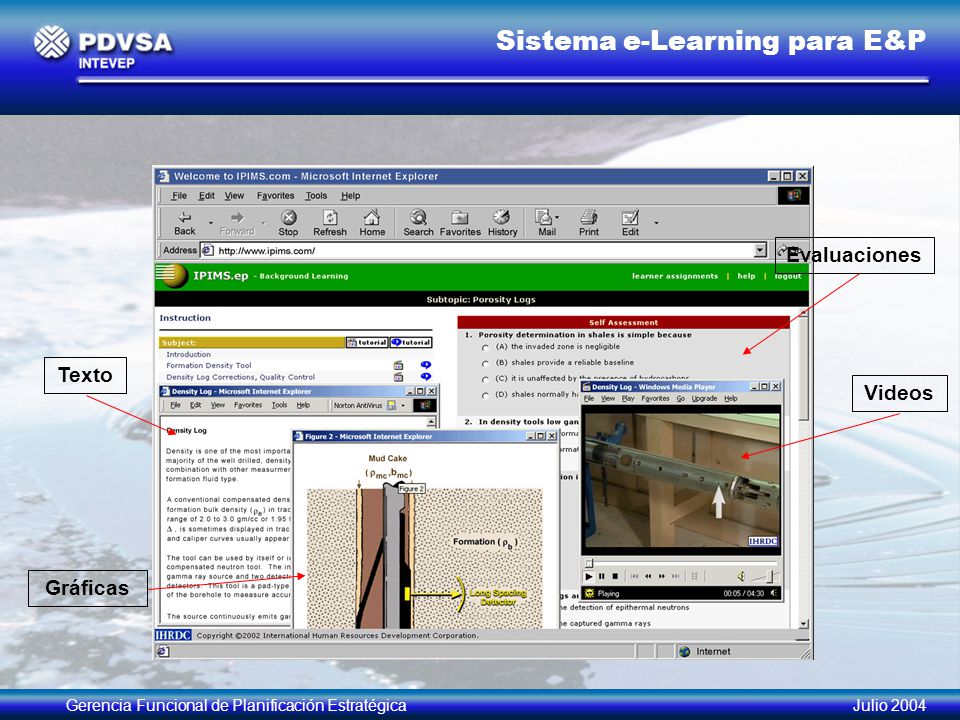The height and width of the screenshot is (720, 960).
Task: Click the help link in green header
Action: [x=746, y=276]
